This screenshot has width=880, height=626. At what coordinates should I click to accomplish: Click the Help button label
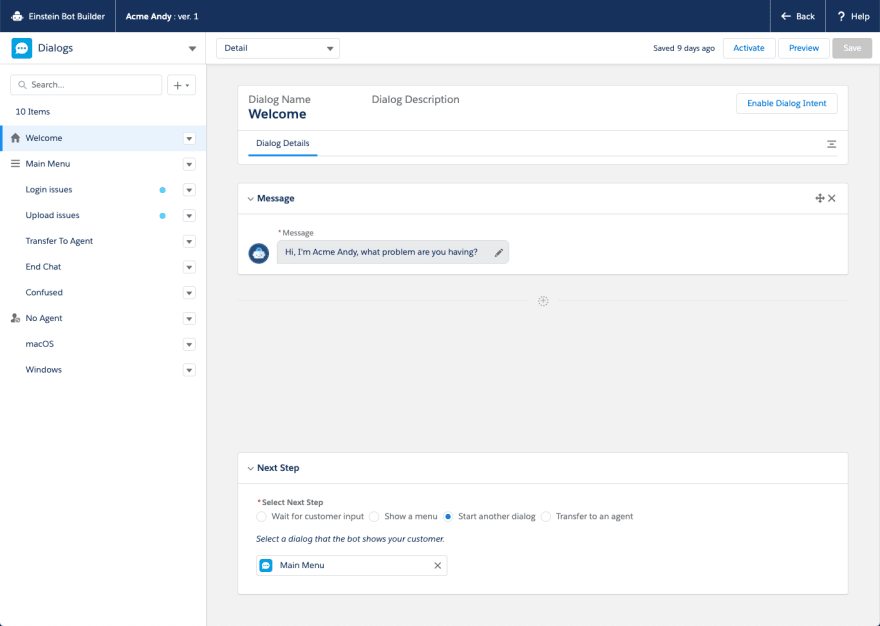[860, 16]
